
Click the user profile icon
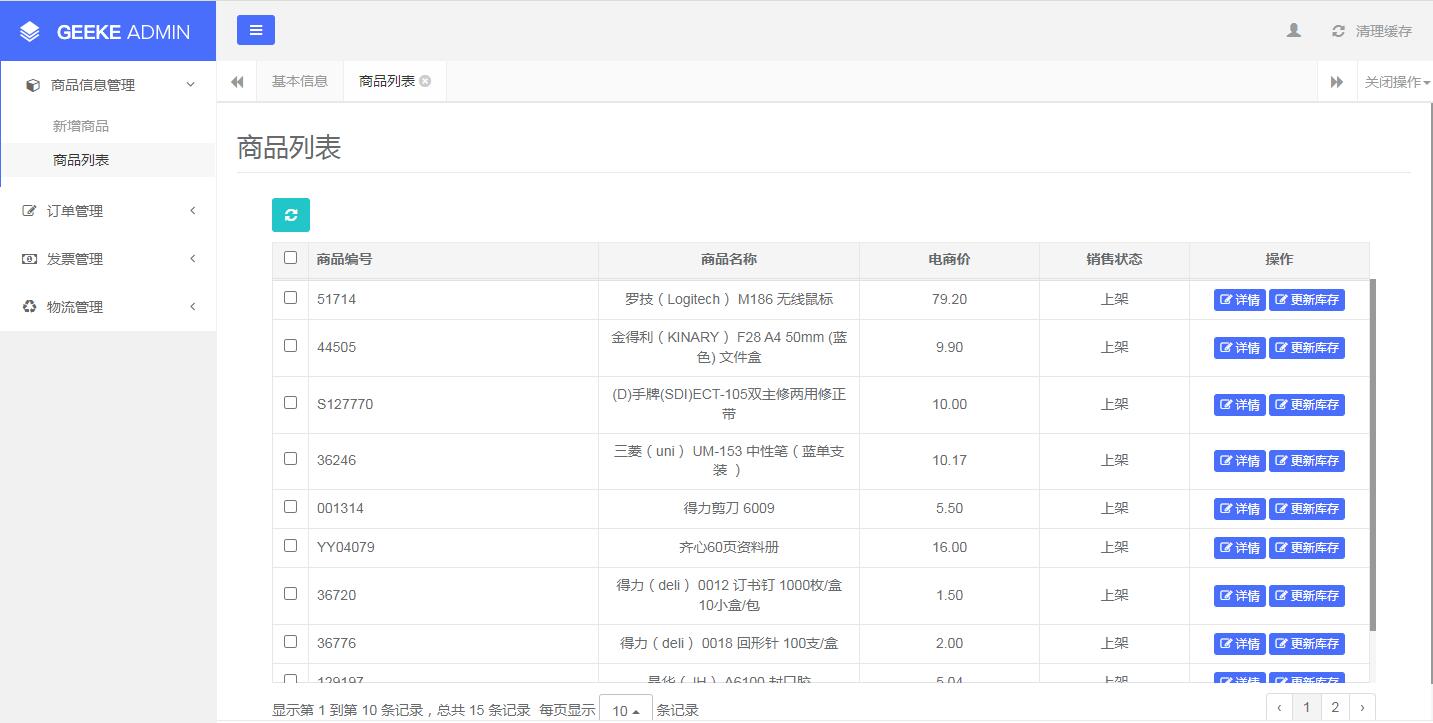click(x=1293, y=31)
